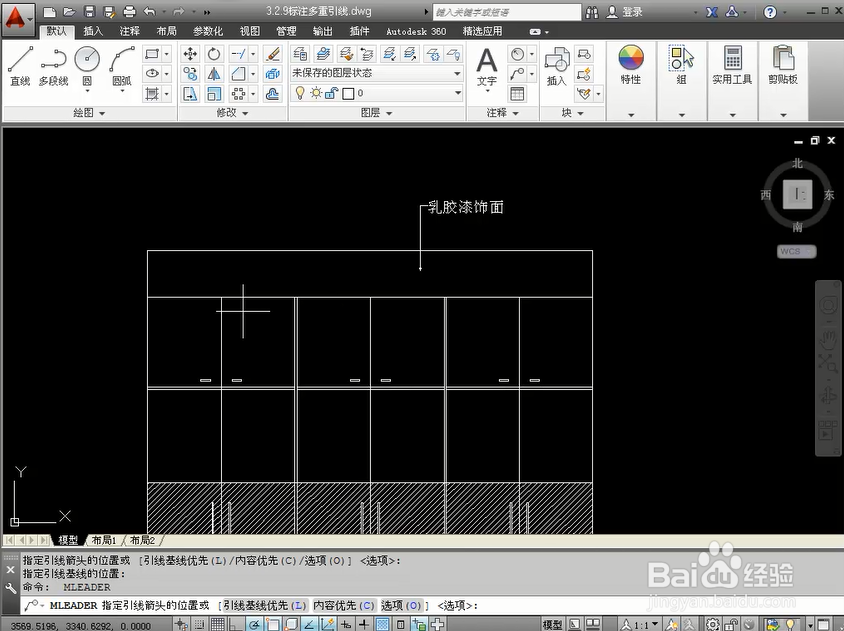The height and width of the screenshot is (631, 844).
Task: Open the Properties (特性) color wheel panel
Action: tap(631, 65)
